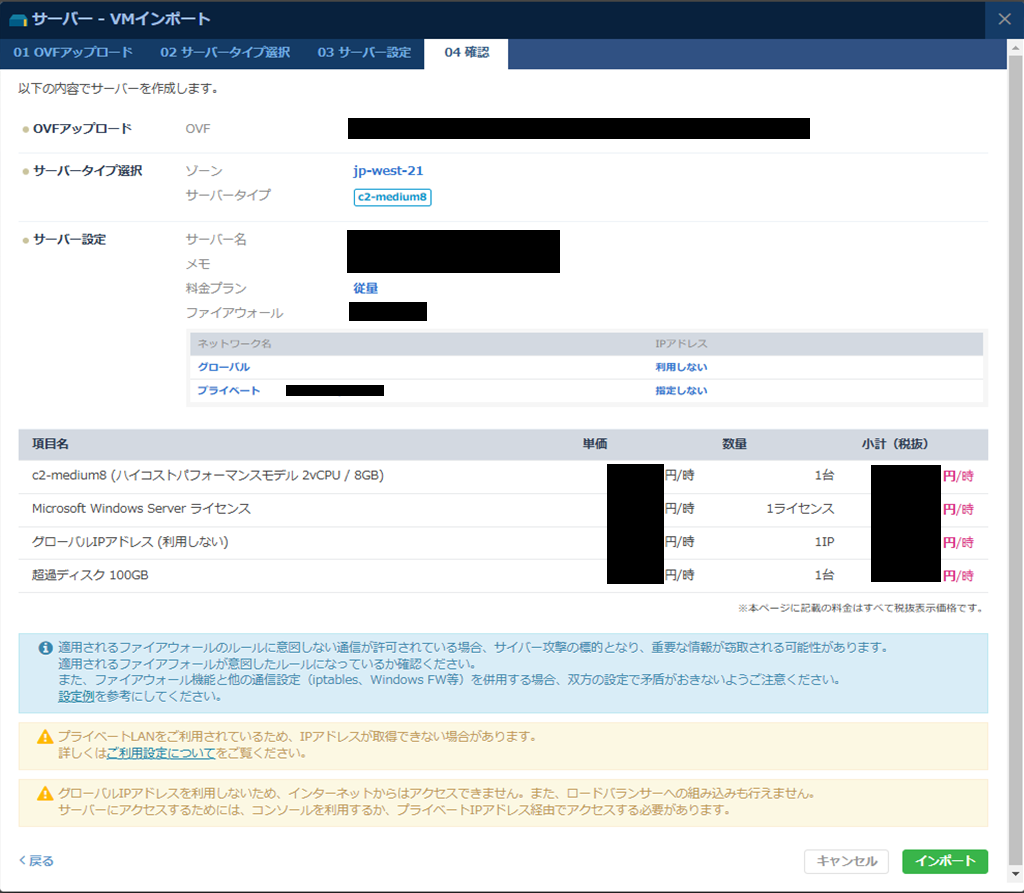Viewport: 1024px width, 893px height.
Task: Open the 03 サーバー設定 tab
Action: [x=364, y=53]
